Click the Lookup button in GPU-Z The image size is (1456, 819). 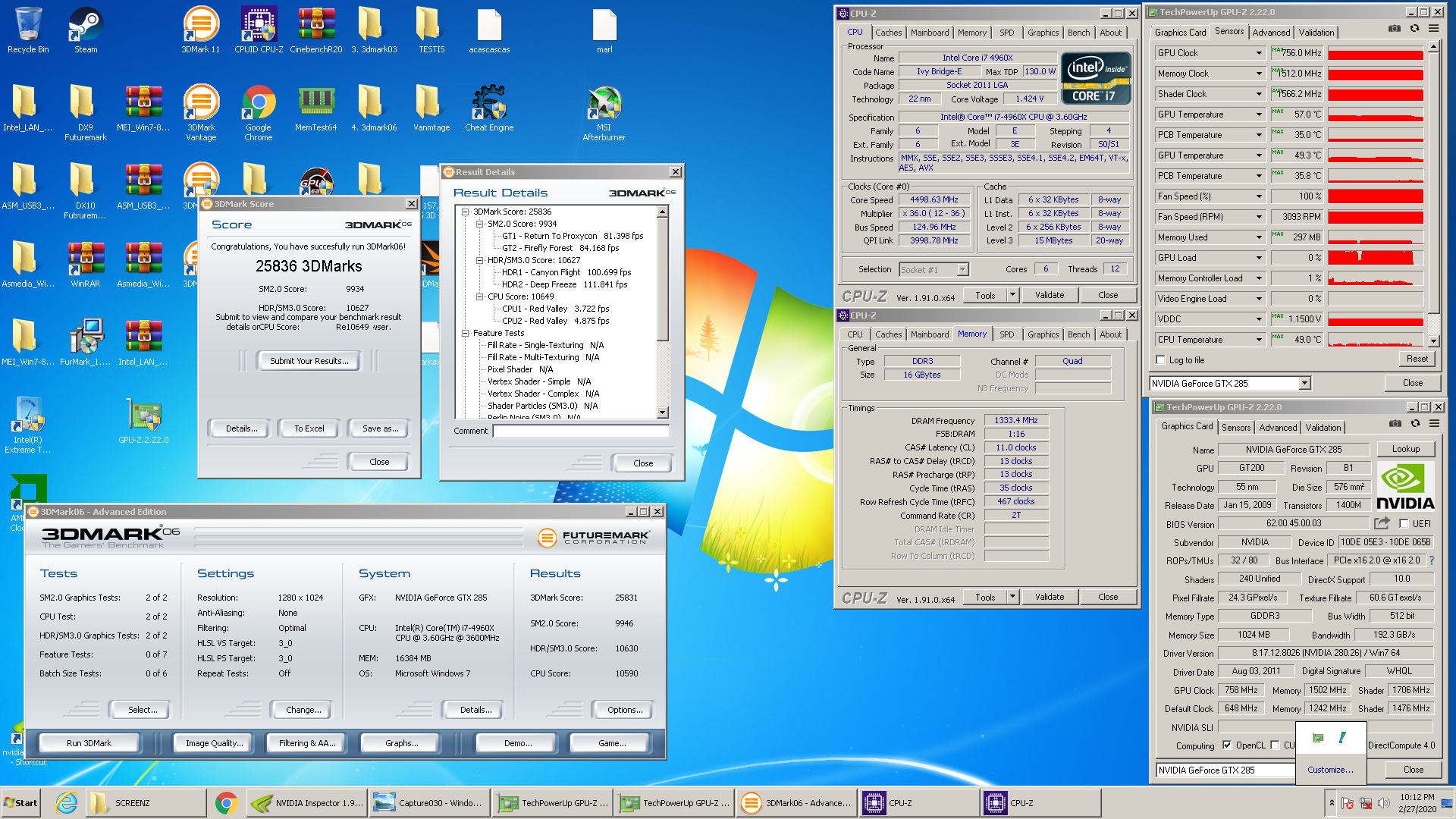click(1405, 449)
